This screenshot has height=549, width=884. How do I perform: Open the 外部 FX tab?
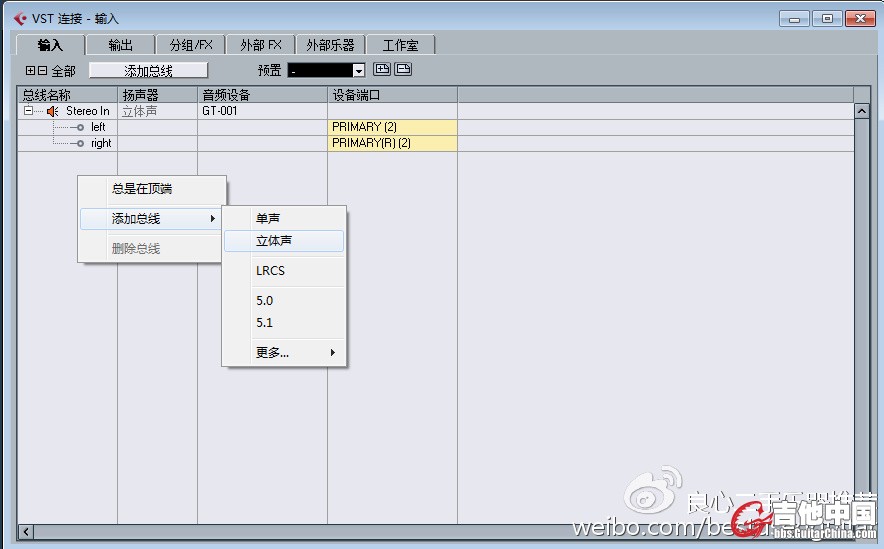click(261, 45)
